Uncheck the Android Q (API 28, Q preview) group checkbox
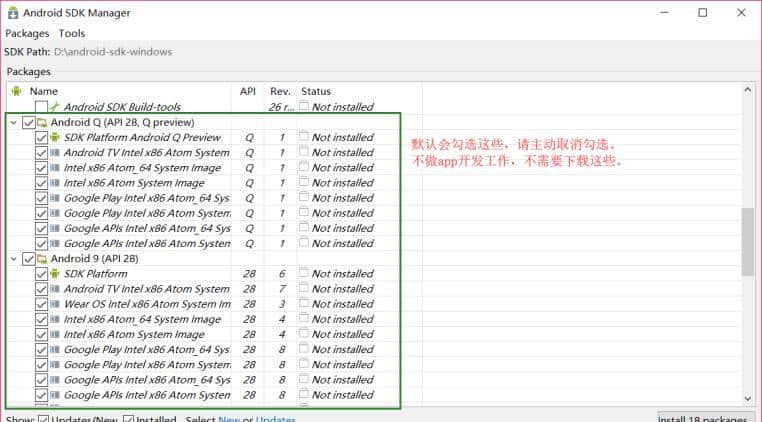 [x=29, y=123]
